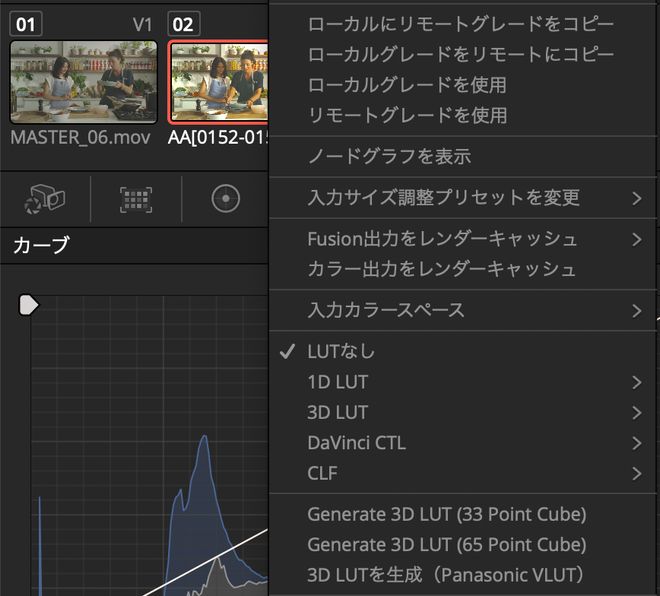The height and width of the screenshot is (596, 660).
Task: Click Generate 3D LUT (33 Point Cube)
Action: [x=447, y=514]
